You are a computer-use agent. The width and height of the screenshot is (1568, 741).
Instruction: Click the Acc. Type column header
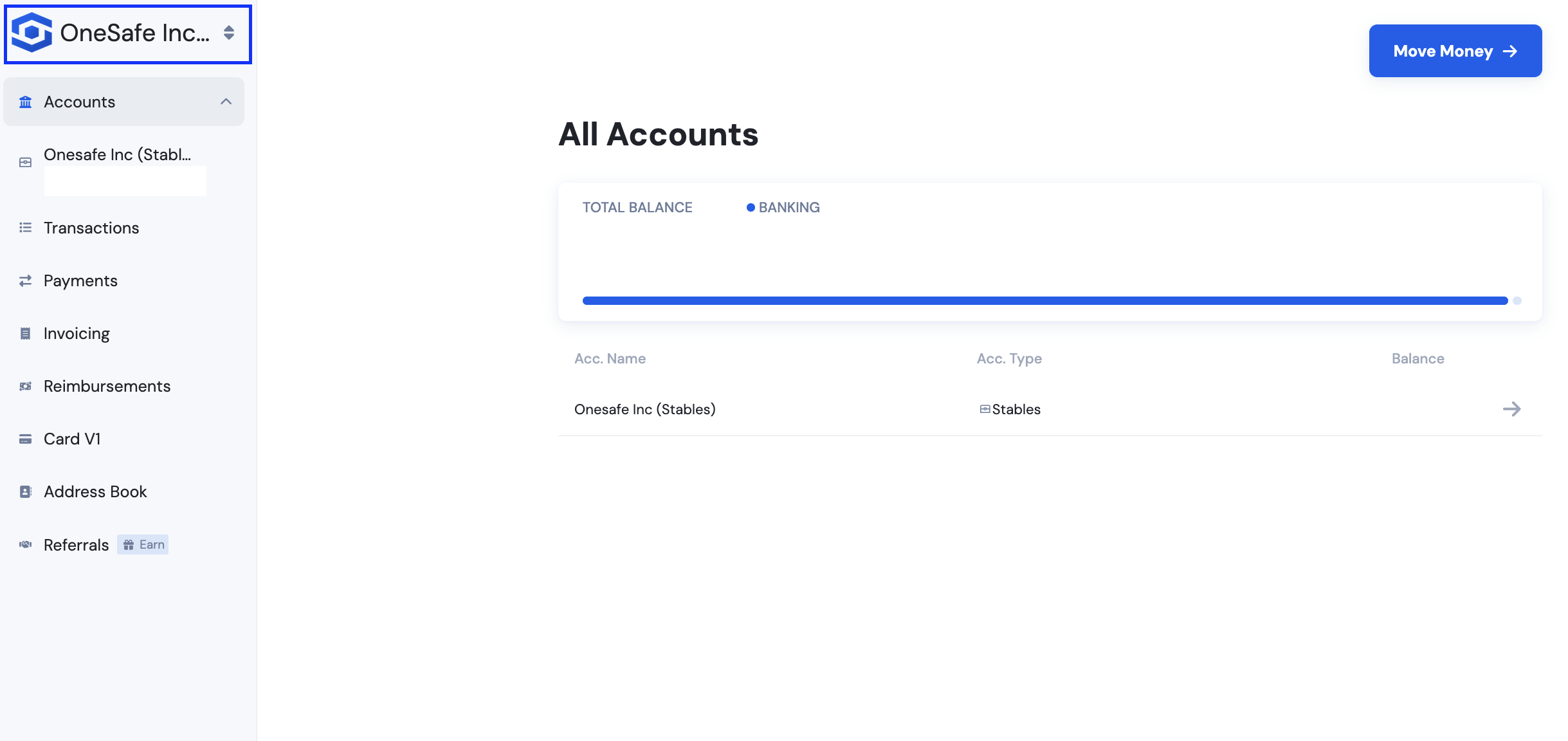point(1009,359)
